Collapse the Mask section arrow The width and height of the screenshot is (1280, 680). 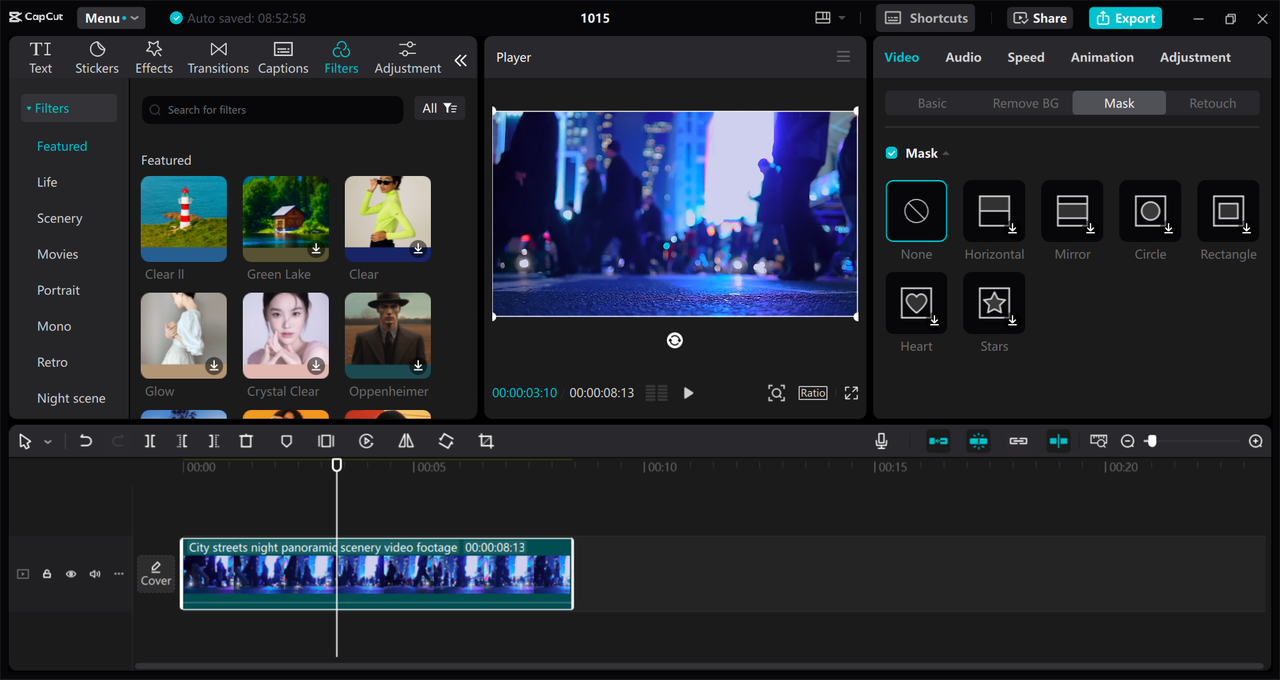click(x=946, y=153)
